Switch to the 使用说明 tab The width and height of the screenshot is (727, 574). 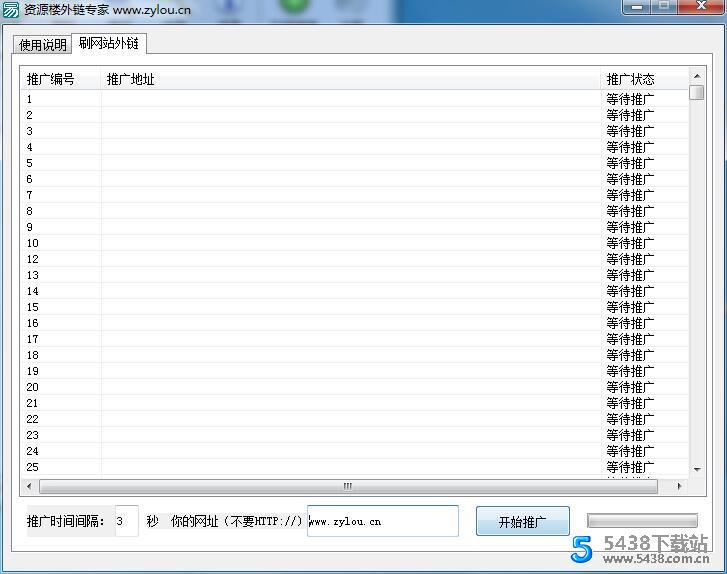coord(42,45)
